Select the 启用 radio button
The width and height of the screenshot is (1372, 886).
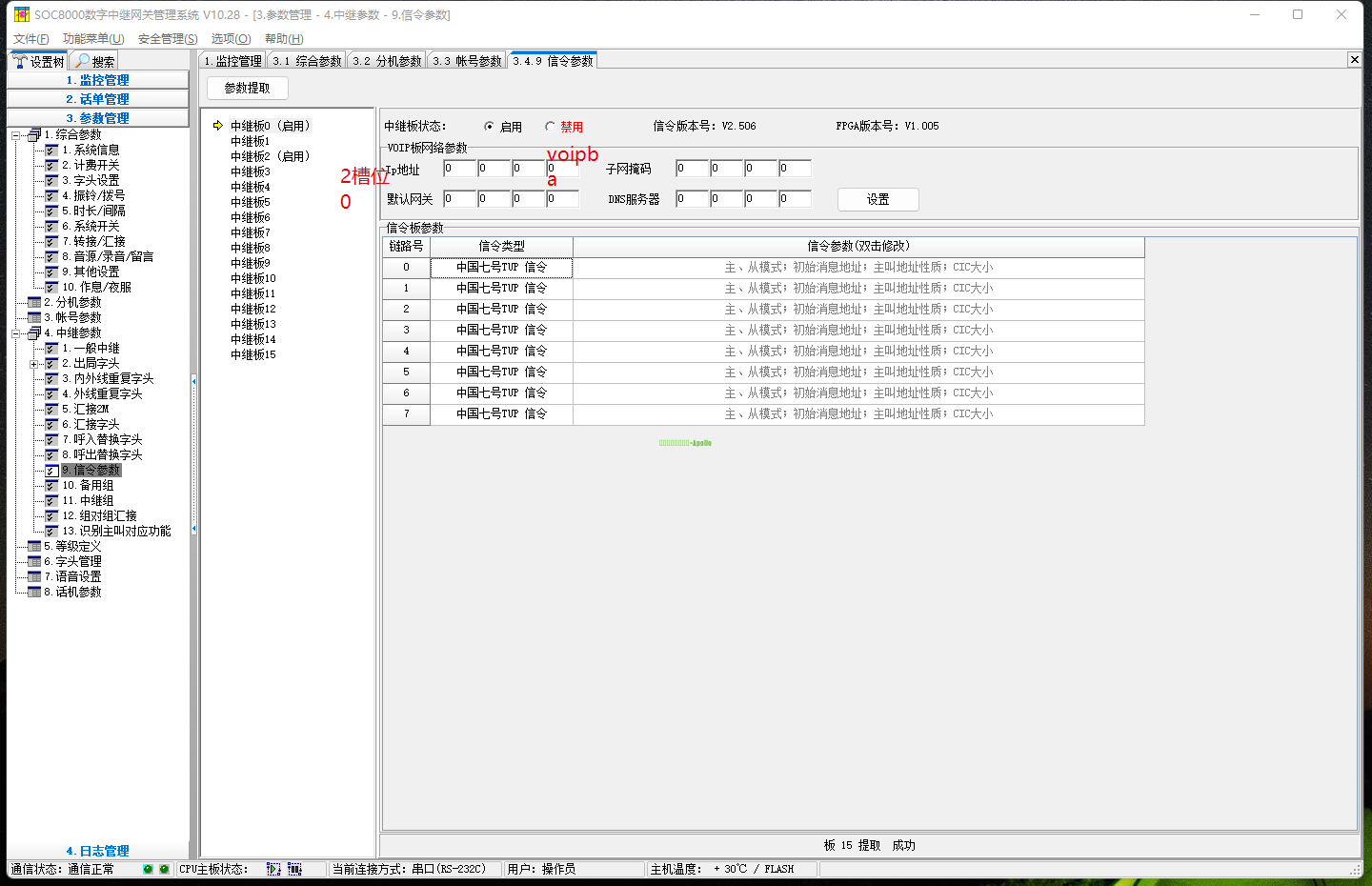coord(490,127)
